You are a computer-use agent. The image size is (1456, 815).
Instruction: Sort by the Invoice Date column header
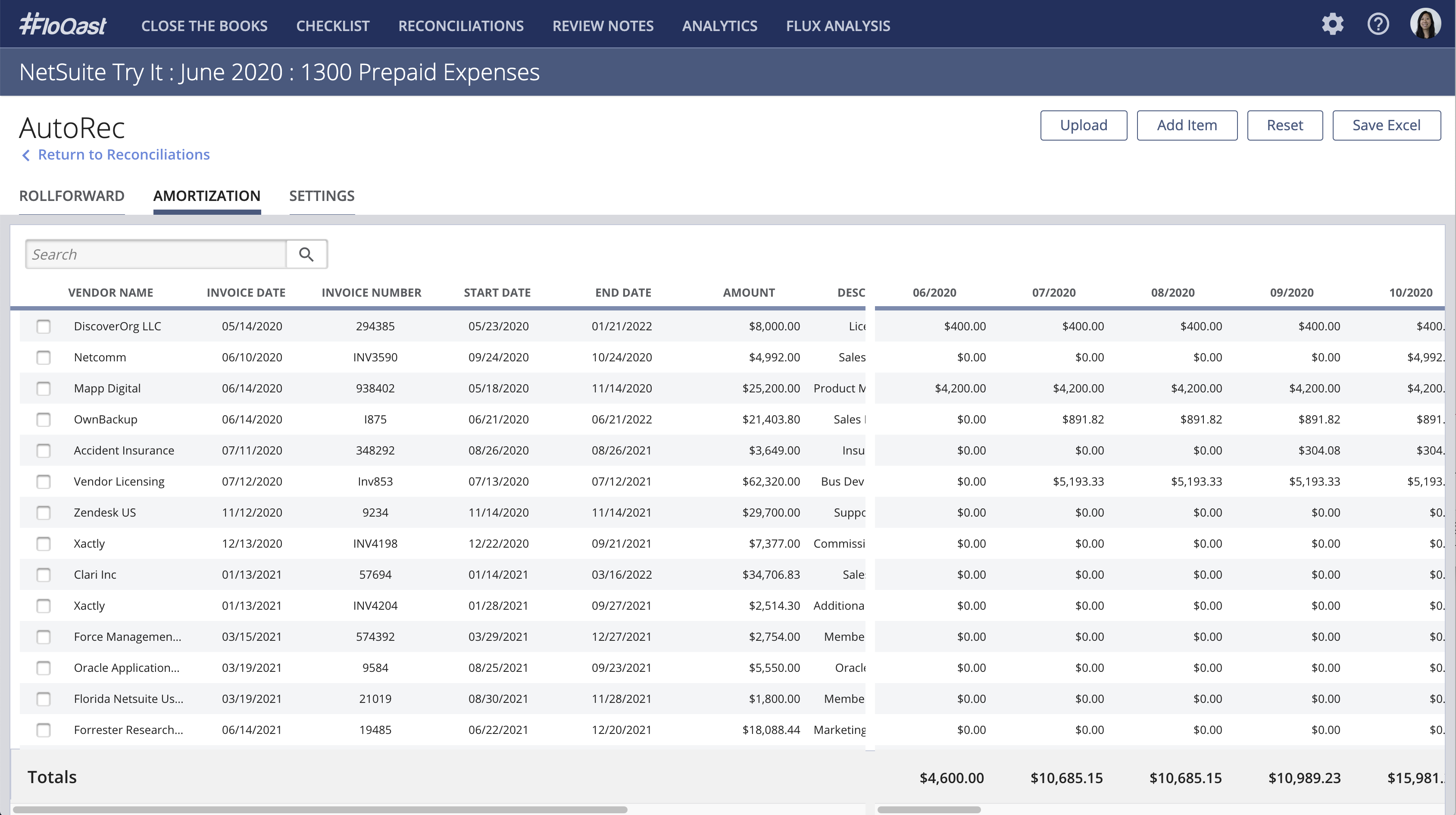(246, 292)
